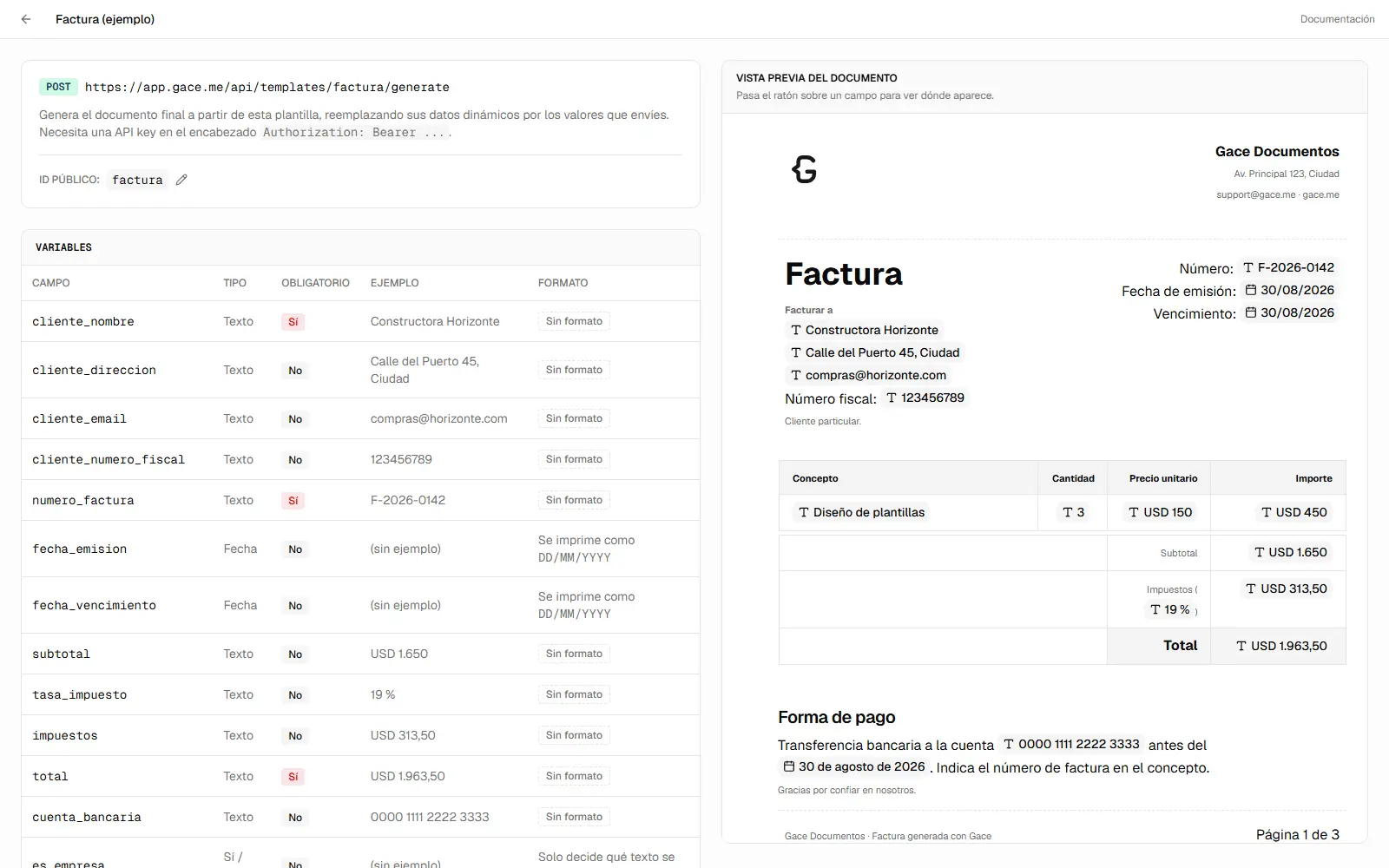The image size is (1389, 868).
Task: Click '30 de agosto de 2026' date in preview
Action: (x=854, y=766)
